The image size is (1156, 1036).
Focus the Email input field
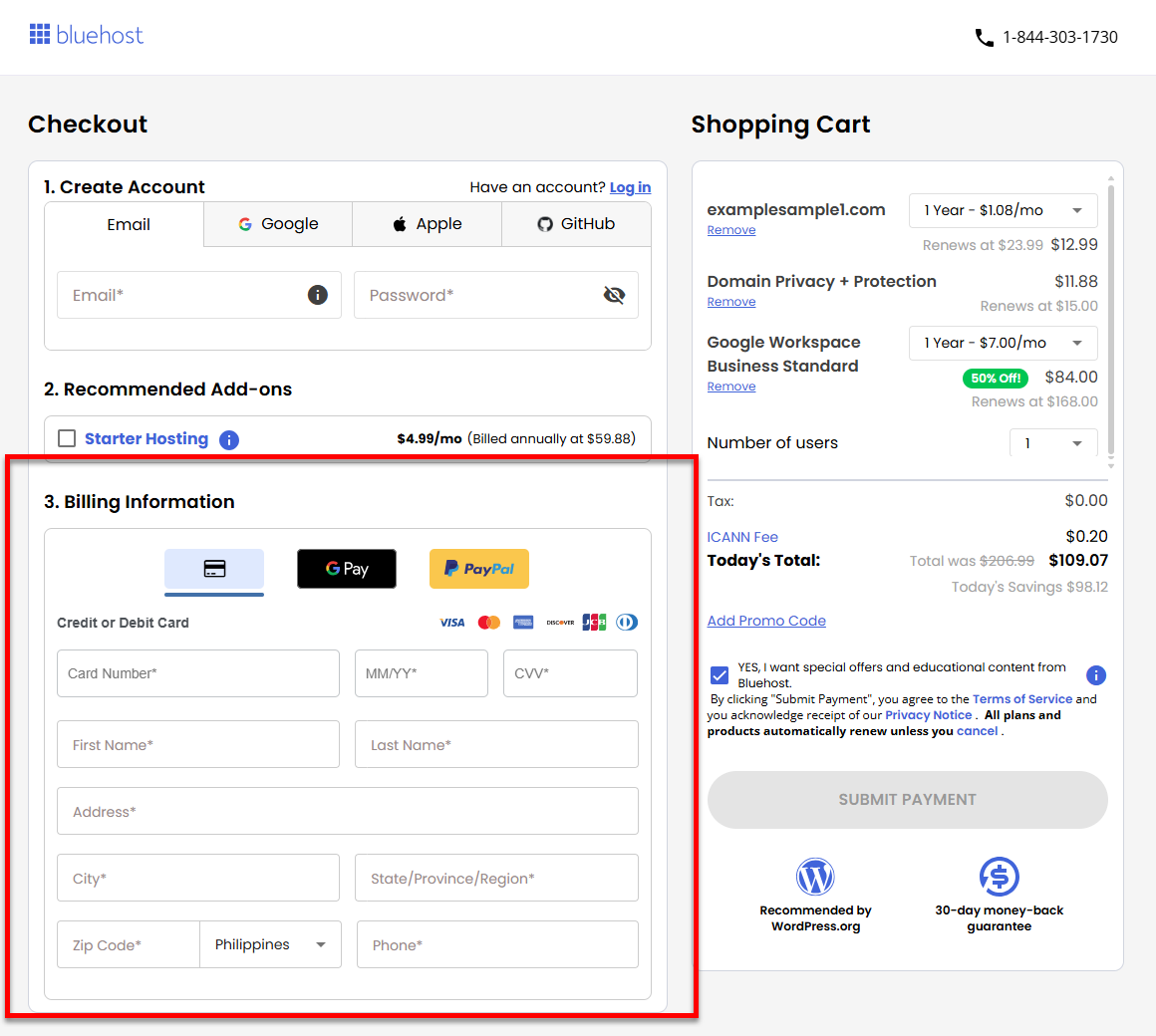[199, 295]
